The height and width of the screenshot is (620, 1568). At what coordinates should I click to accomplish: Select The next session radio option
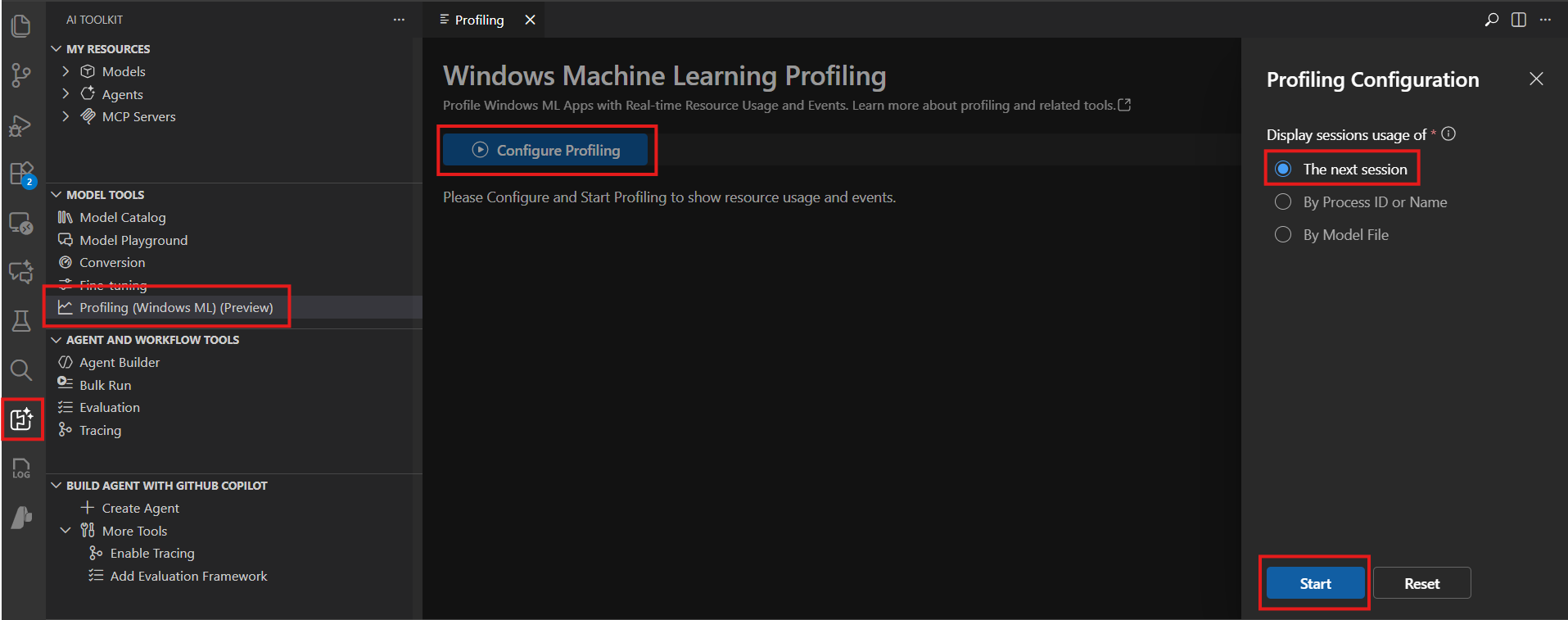pos(1283,169)
